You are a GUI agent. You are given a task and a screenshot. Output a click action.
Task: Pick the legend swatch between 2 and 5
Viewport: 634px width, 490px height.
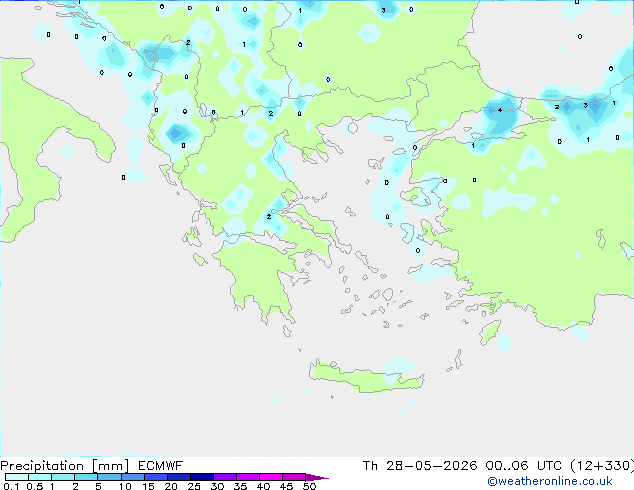[x=86, y=477]
